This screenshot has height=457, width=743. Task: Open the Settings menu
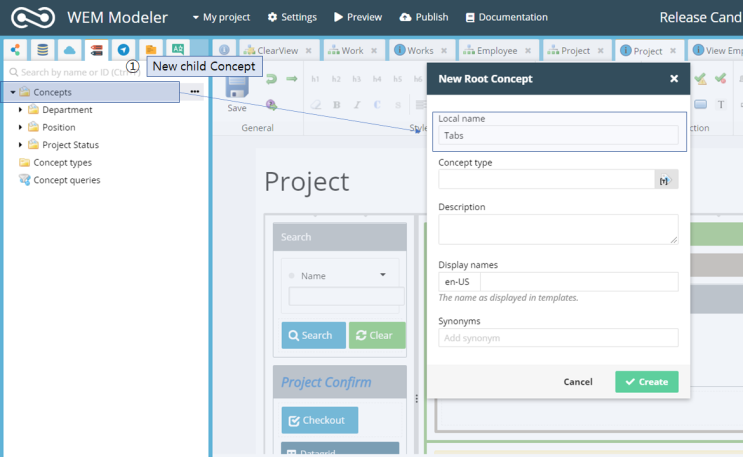(292, 17)
